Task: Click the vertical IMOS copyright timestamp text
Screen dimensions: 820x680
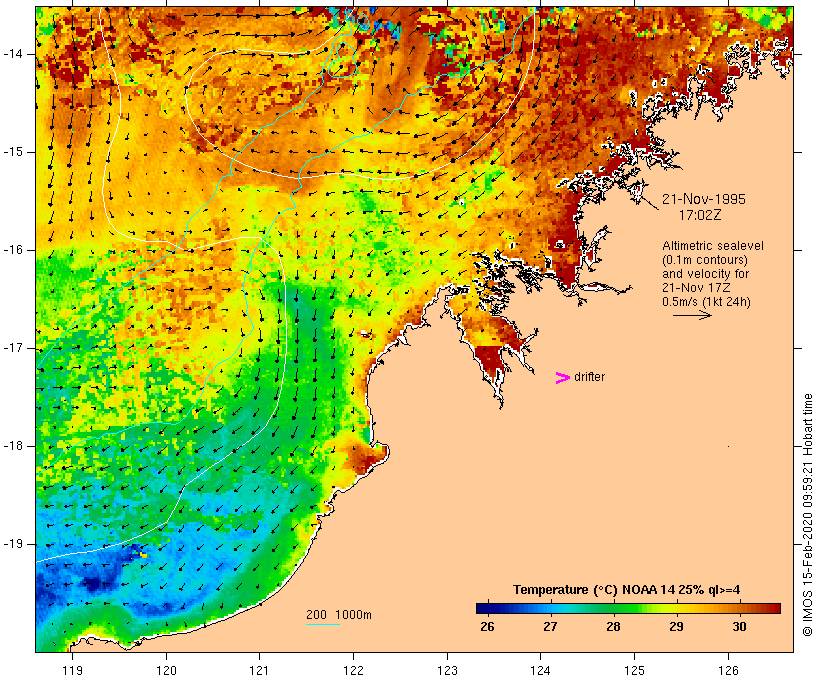Action: pos(807,515)
